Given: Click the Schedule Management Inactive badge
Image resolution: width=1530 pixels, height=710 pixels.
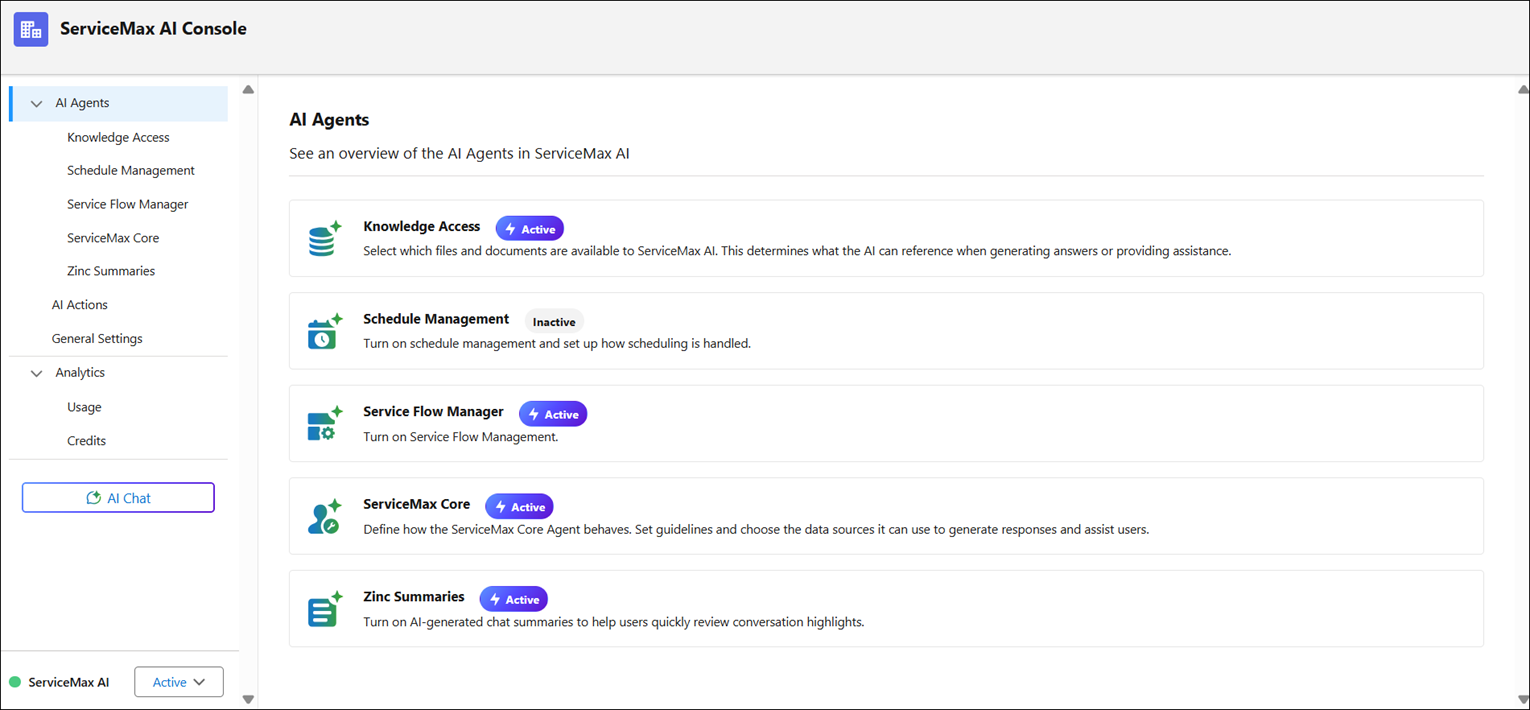Looking at the screenshot, I should [x=554, y=322].
